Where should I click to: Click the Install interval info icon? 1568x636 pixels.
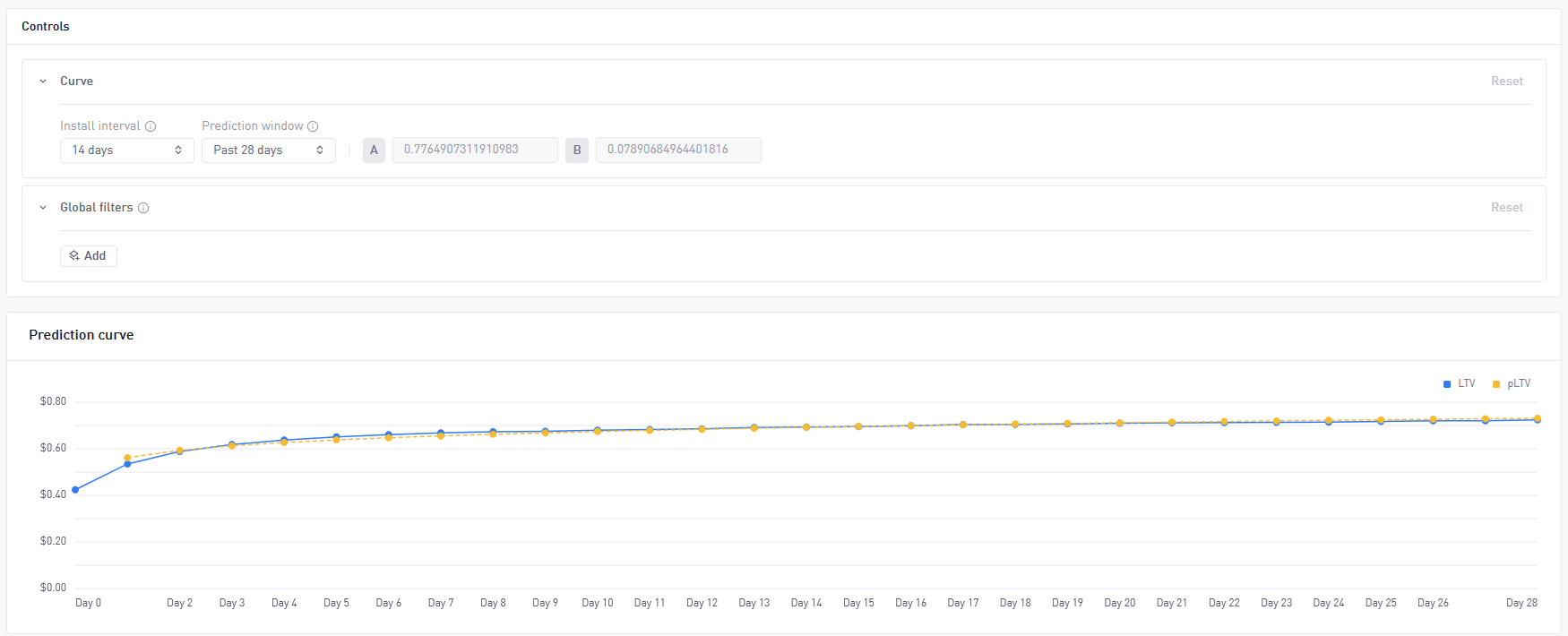point(151,126)
